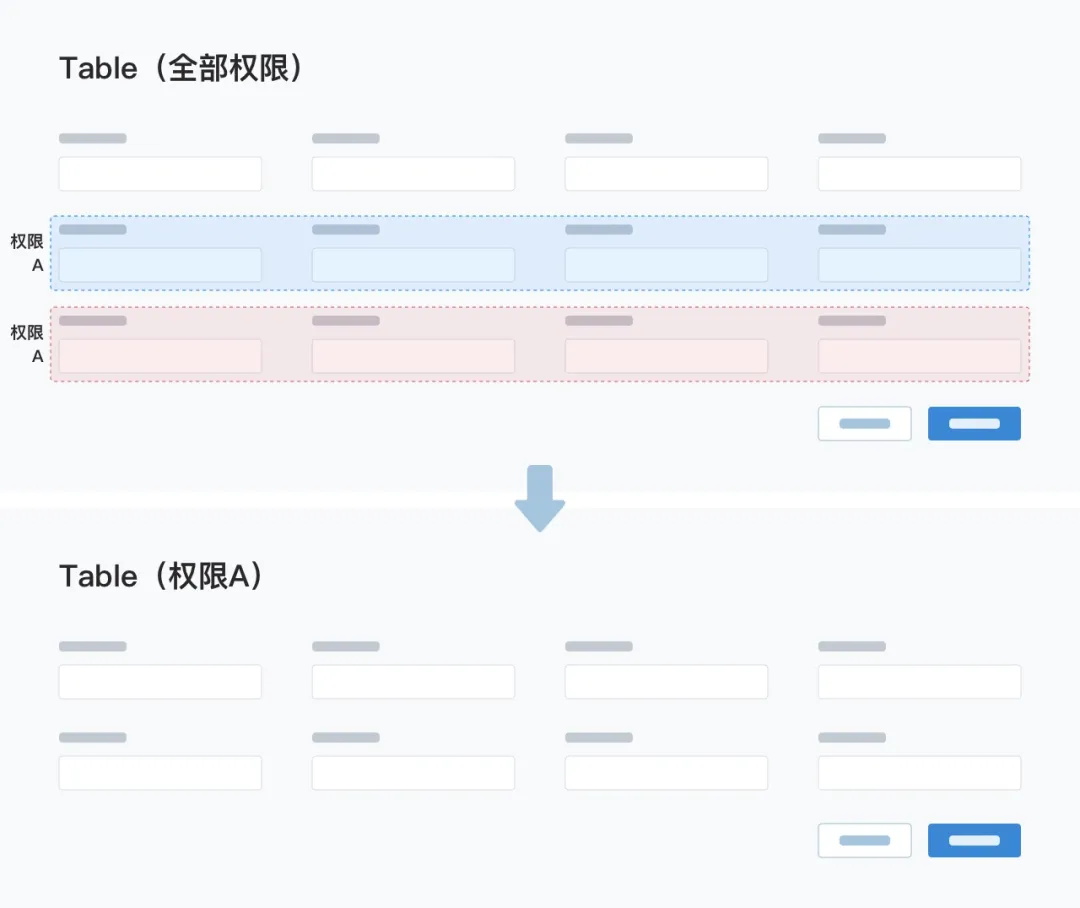Focus fourth input in Table（全部权限）'s unhighlighted top row
Image resolution: width=1080 pixels, height=908 pixels.
point(919,174)
